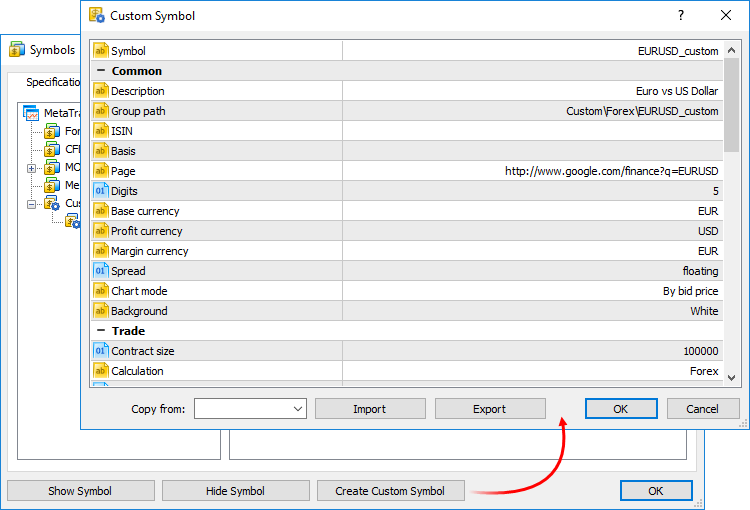
Task: Click the icon beside Base currency row
Action: (x=100, y=211)
